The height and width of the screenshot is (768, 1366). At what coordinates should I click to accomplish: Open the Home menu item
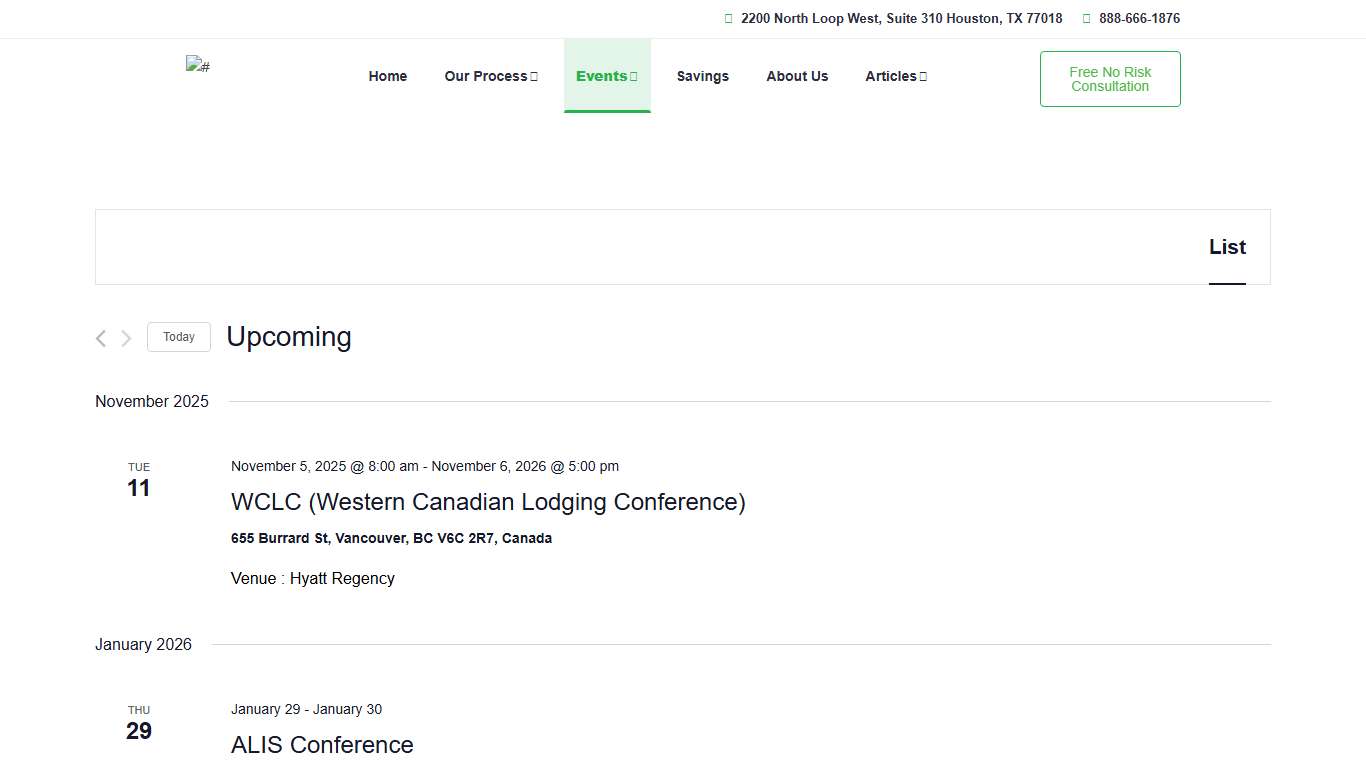pyautogui.click(x=388, y=76)
